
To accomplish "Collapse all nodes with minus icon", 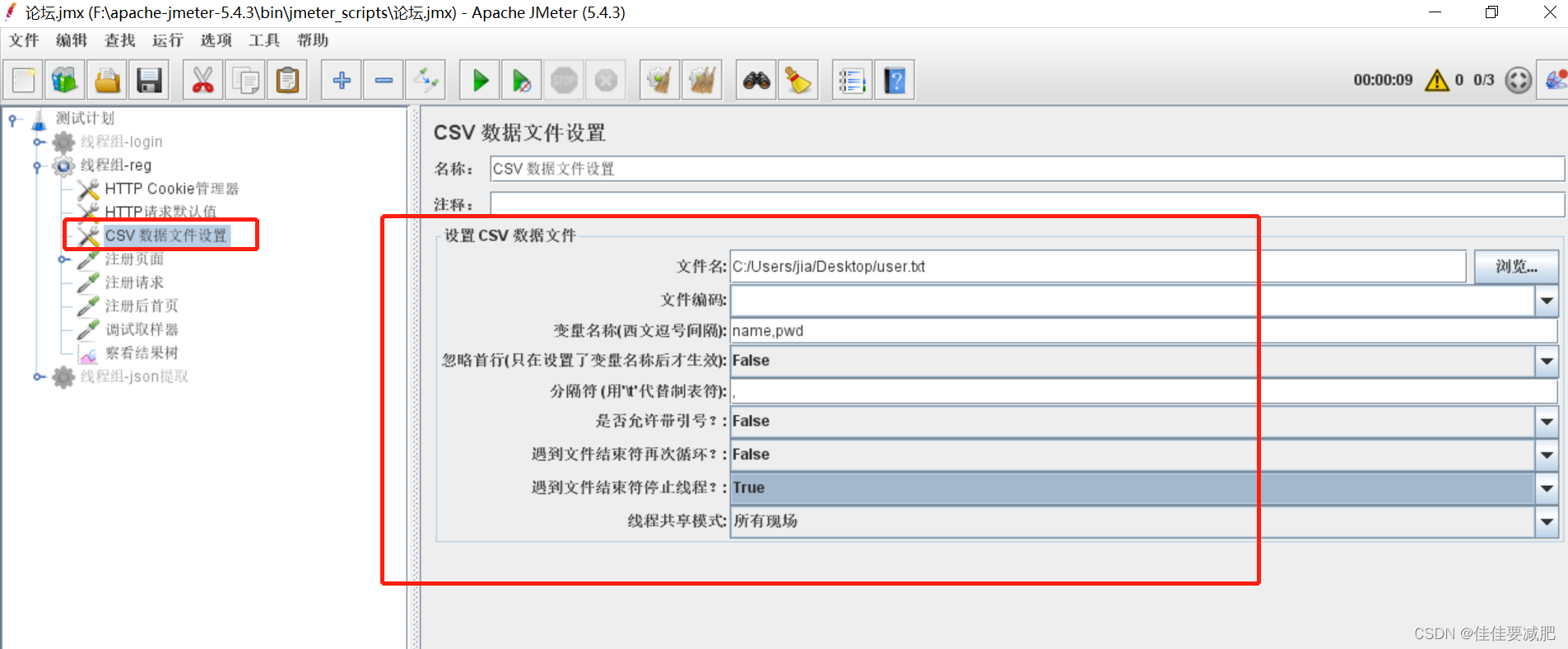I will (384, 80).
